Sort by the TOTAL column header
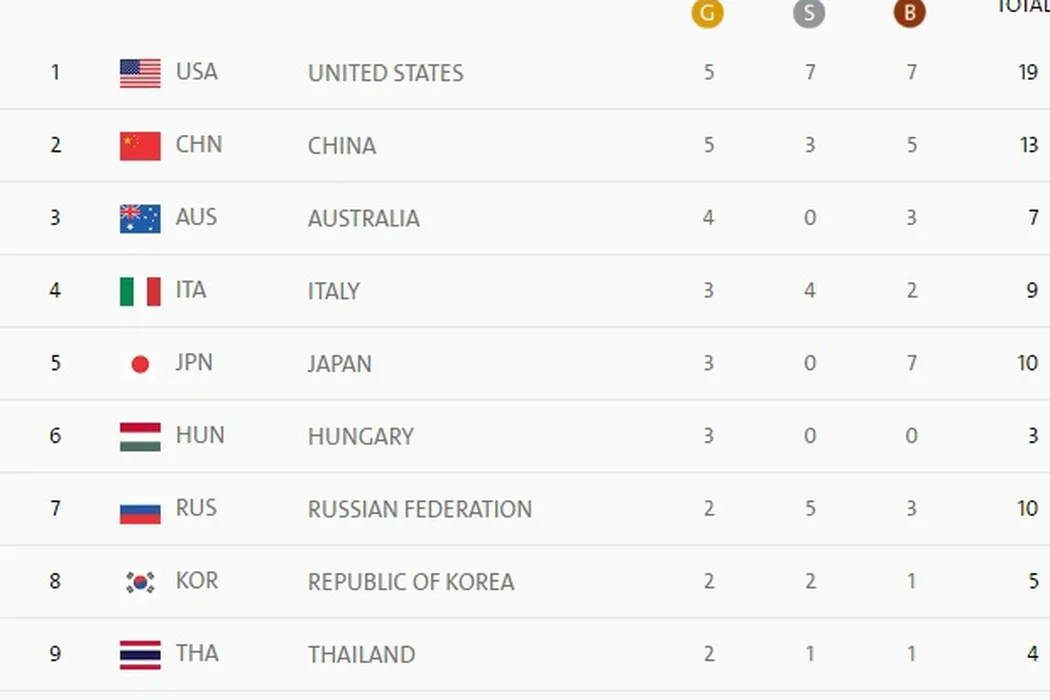This screenshot has width=1050, height=700. coord(1022,6)
